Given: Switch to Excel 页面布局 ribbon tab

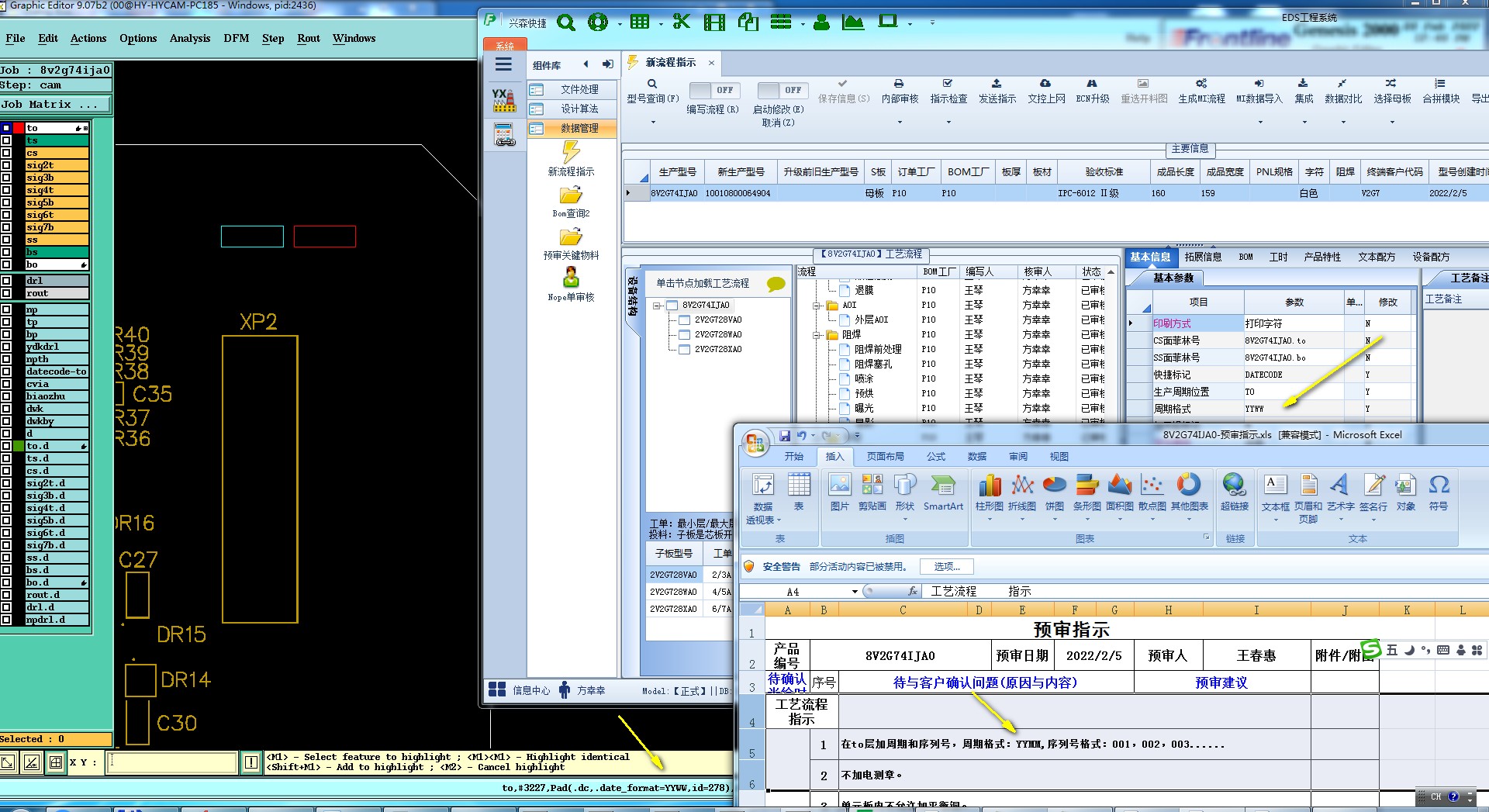Looking at the screenshot, I should pyautogui.click(x=885, y=456).
